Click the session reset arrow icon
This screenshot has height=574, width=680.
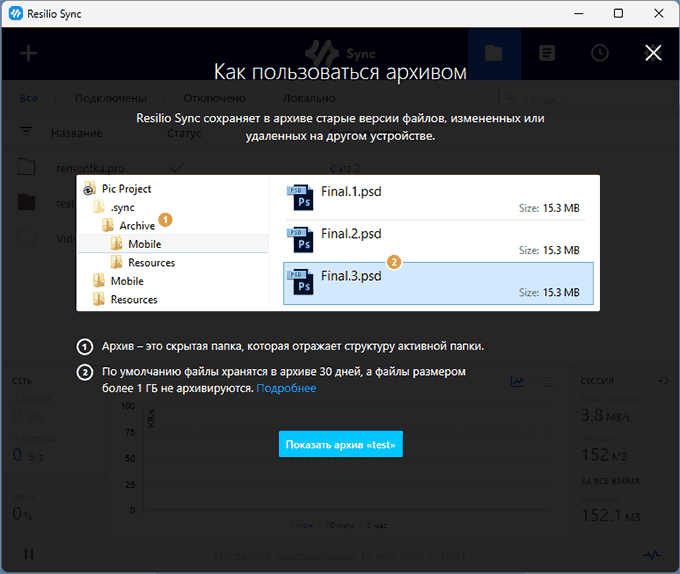[664, 381]
